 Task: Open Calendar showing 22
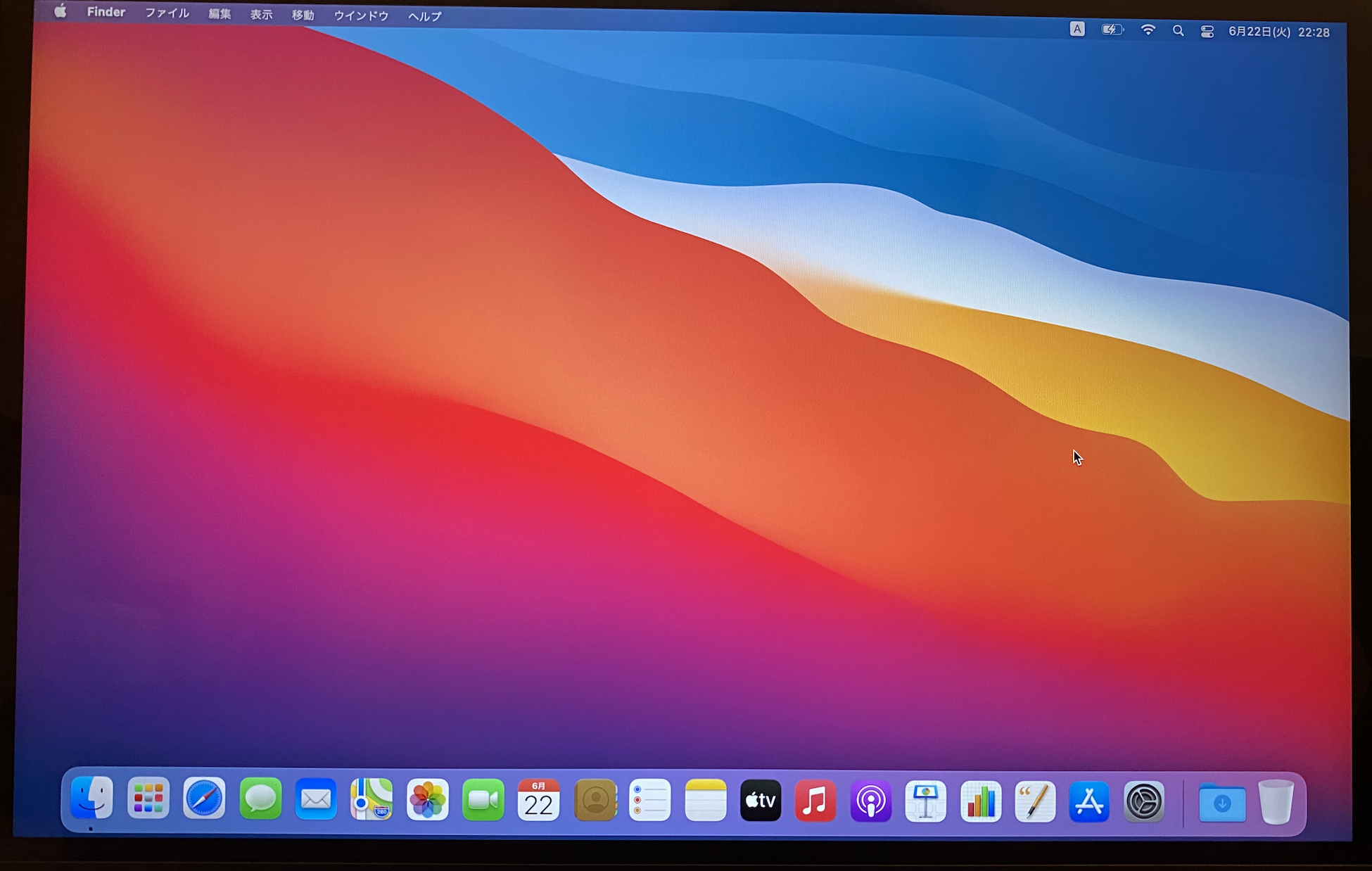[x=538, y=801]
